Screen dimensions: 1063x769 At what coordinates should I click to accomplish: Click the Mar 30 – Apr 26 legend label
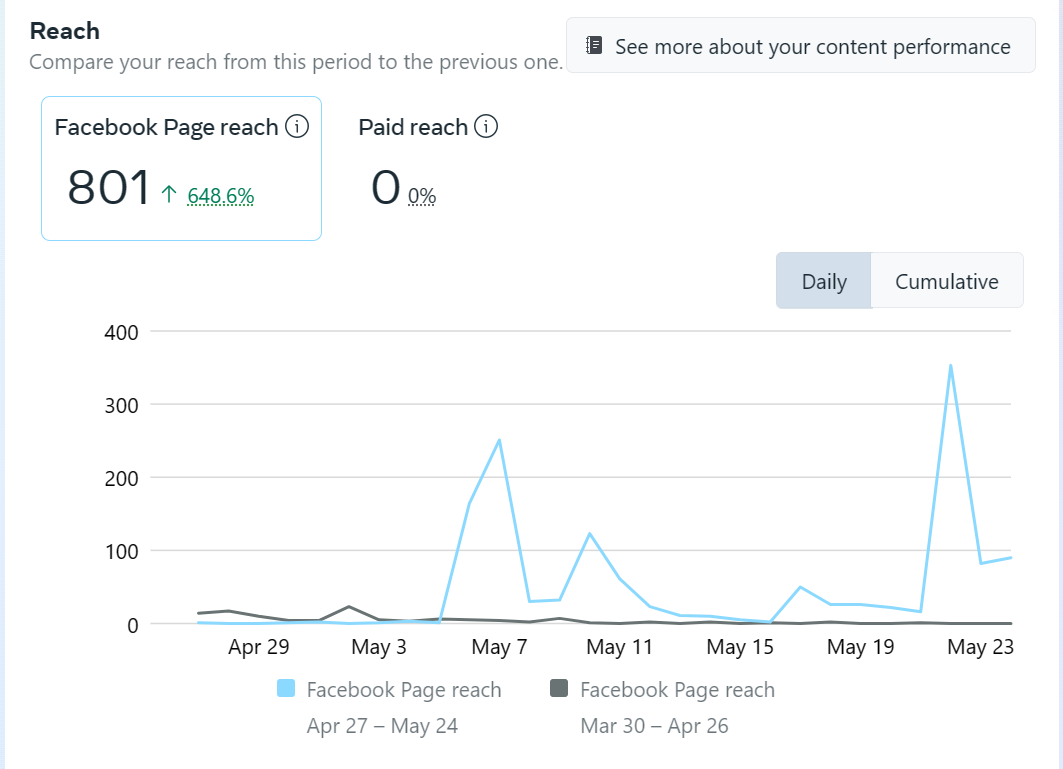point(654,726)
